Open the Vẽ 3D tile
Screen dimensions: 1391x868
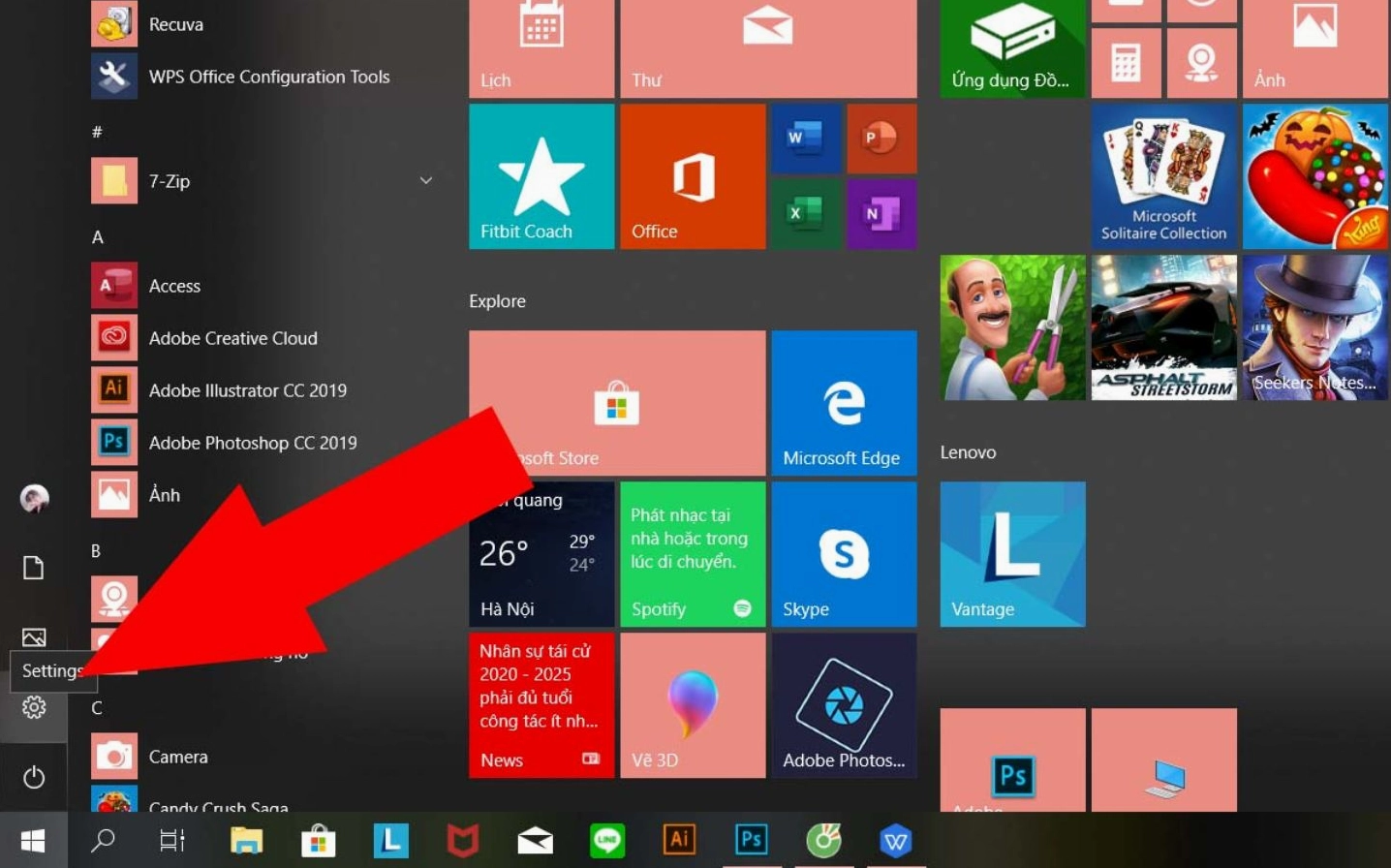[x=693, y=705]
